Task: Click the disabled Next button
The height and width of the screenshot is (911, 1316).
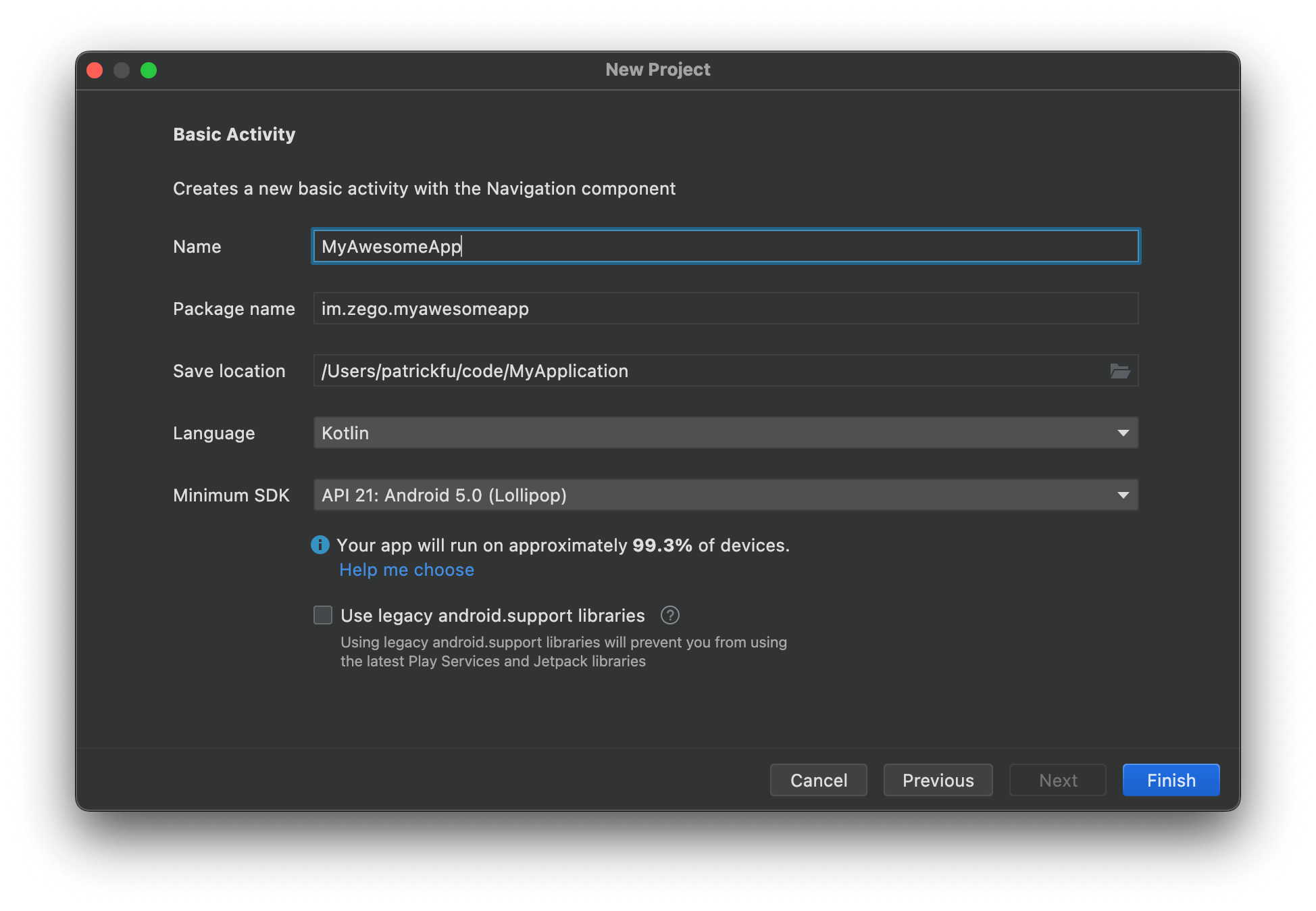Action: pos(1057,780)
